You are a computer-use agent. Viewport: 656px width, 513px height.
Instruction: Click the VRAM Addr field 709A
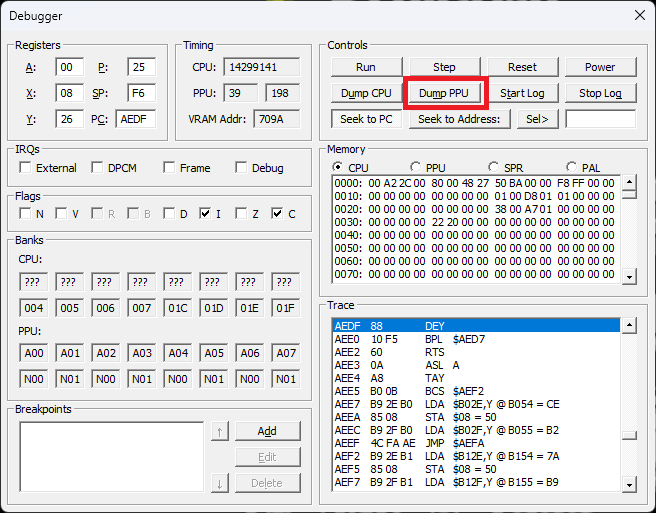pos(277,119)
